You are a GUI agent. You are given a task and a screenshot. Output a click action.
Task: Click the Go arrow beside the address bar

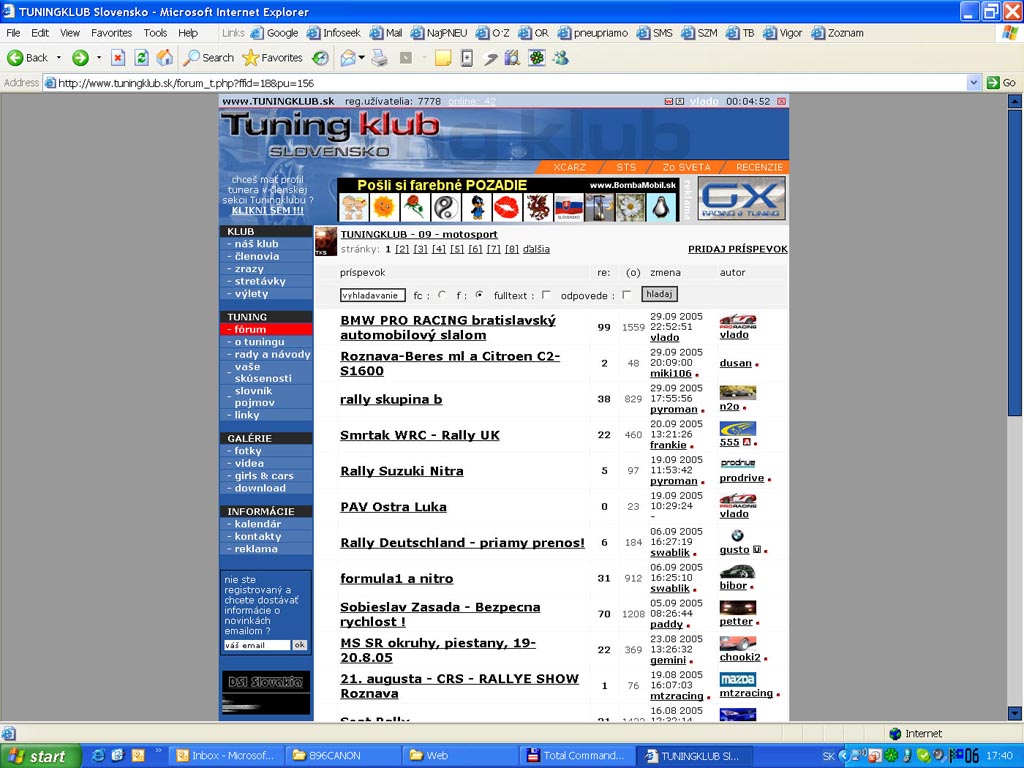coord(1001,83)
